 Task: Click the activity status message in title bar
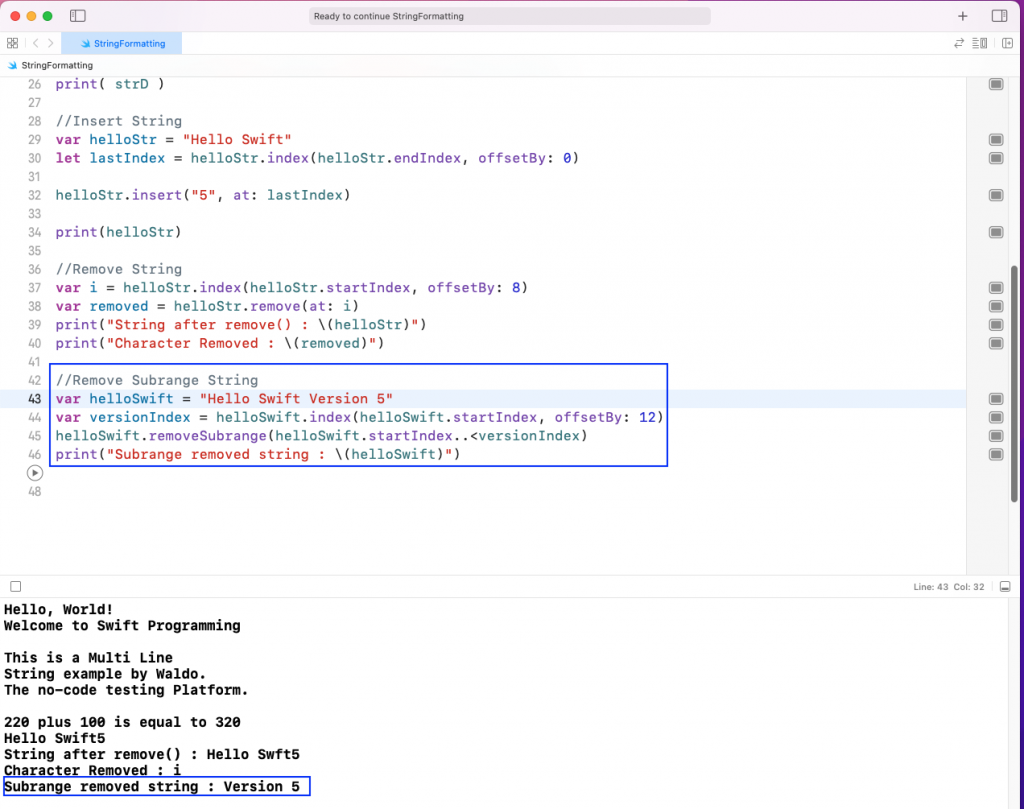tap(511, 16)
